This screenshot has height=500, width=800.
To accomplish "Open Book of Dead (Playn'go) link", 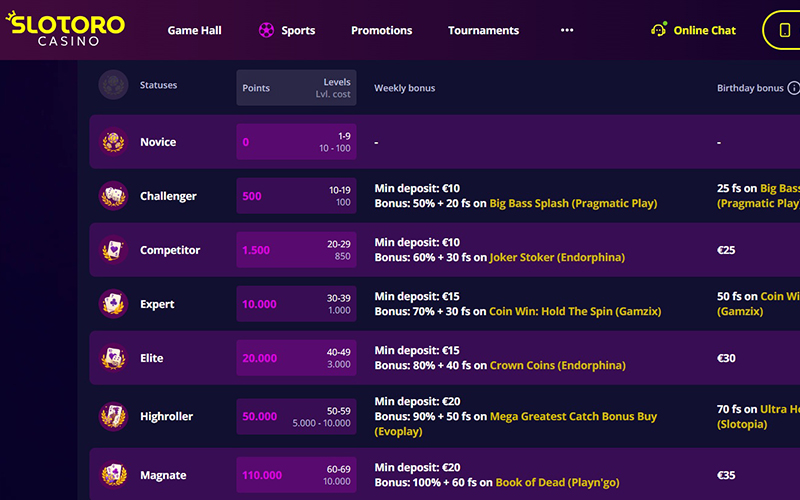I will click(x=558, y=482).
